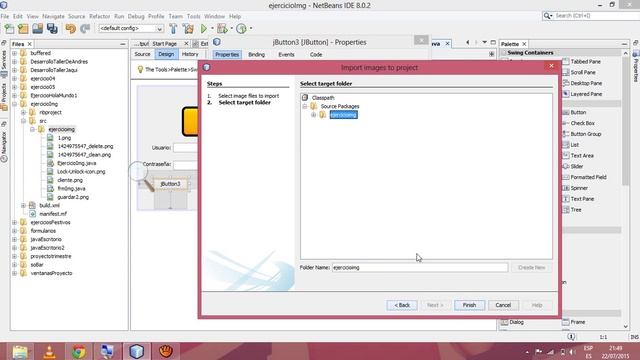Viewport: 640px width, 360px height.
Task: Close the Import images dialog
Action: pos(551,66)
